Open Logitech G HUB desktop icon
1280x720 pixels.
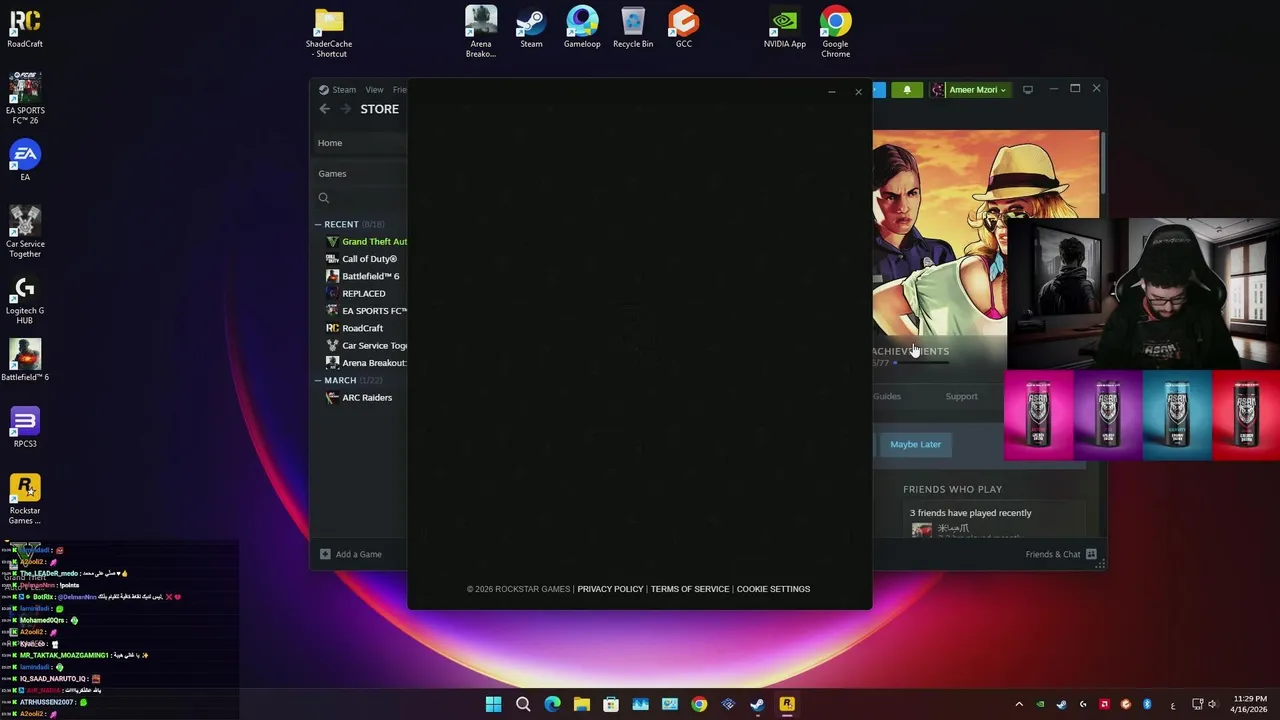click(x=25, y=298)
